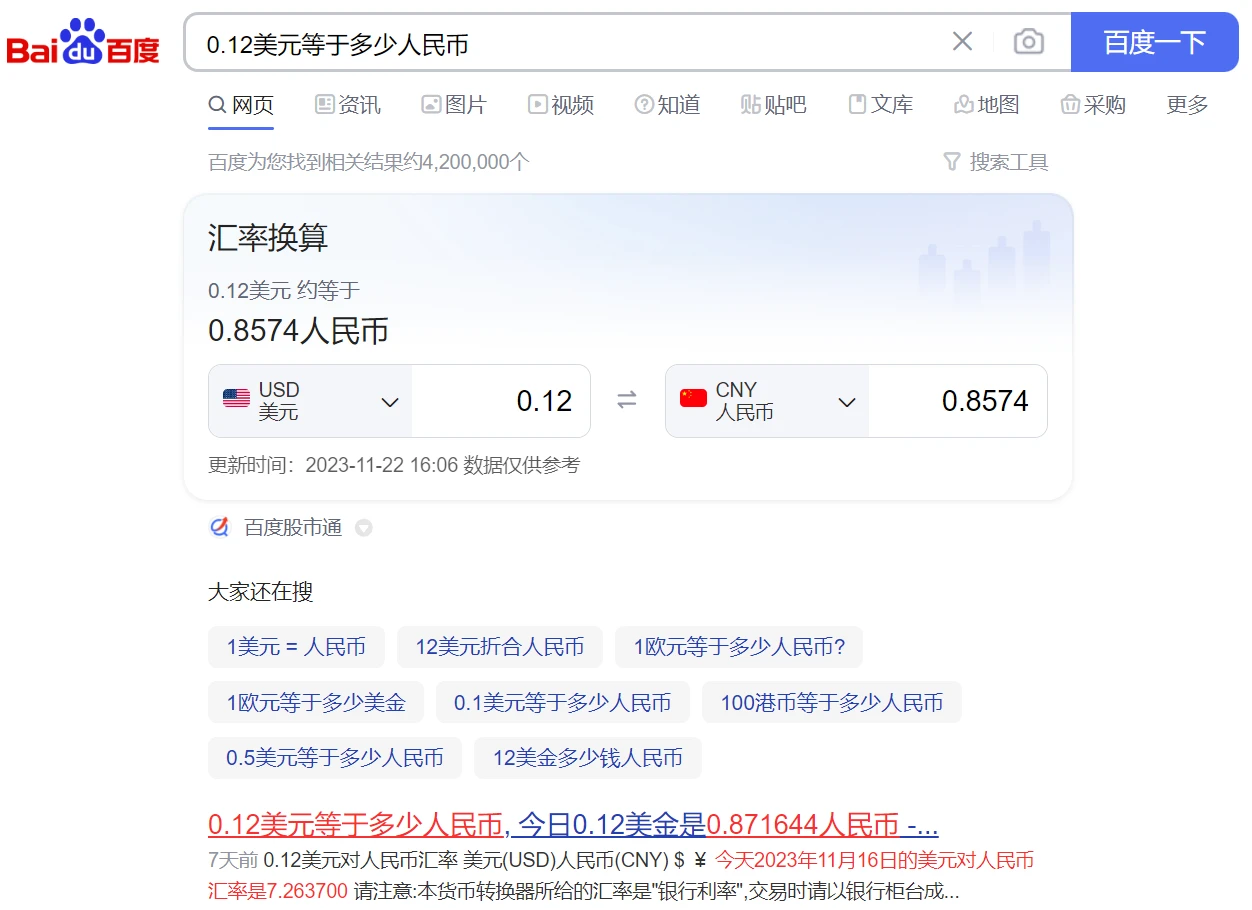Go to the 贴吧 tab
The height and width of the screenshot is (910, 1252).
(773, 105)
